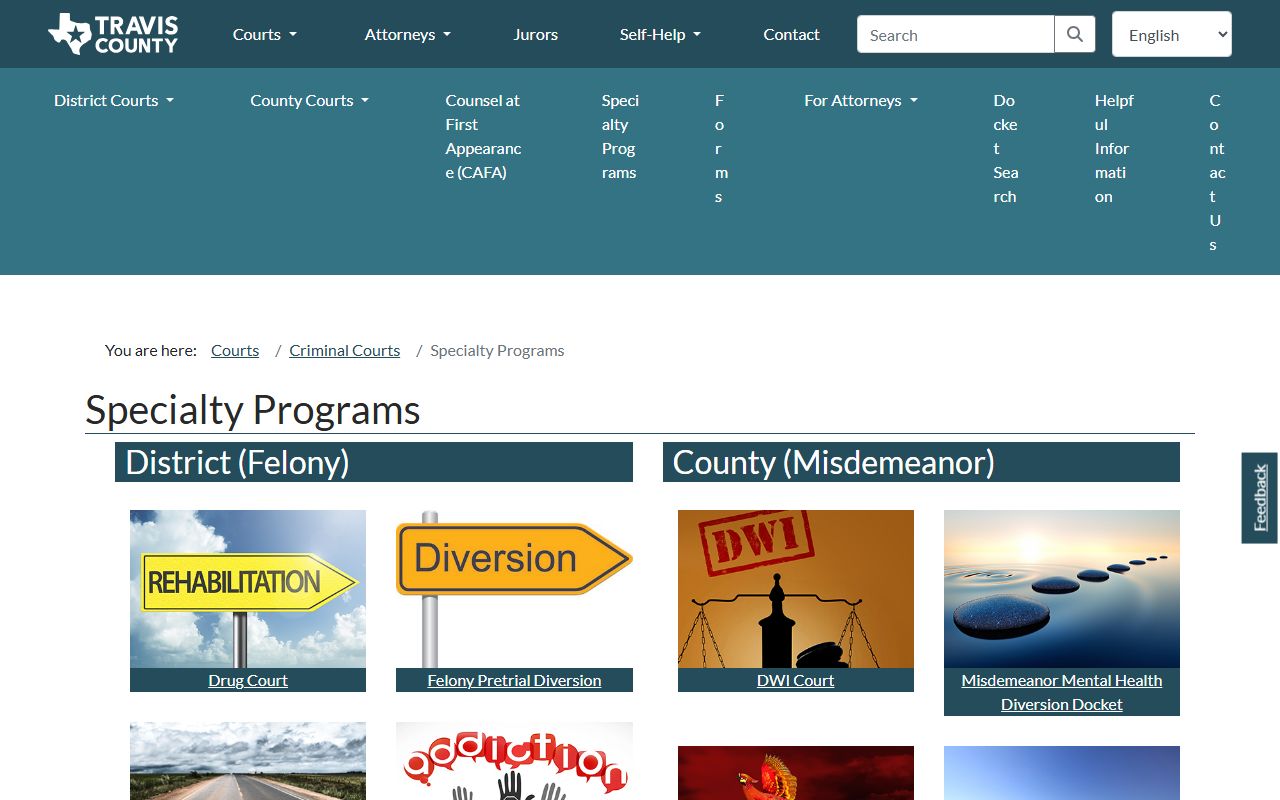Click the DWI scales thumbnail

796,589
